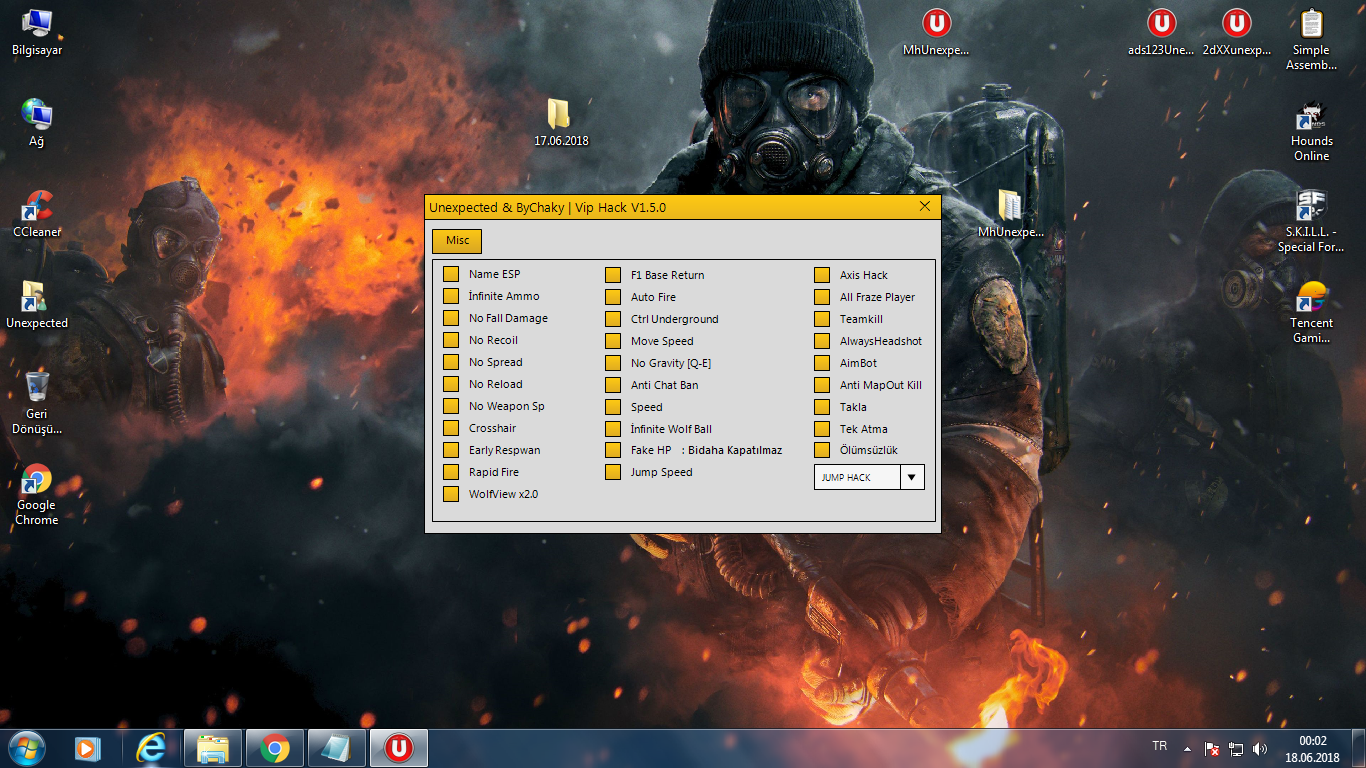
Task: Select the S.K.I.L.L. Special Force shortcut
Action: click(1311, 222)
